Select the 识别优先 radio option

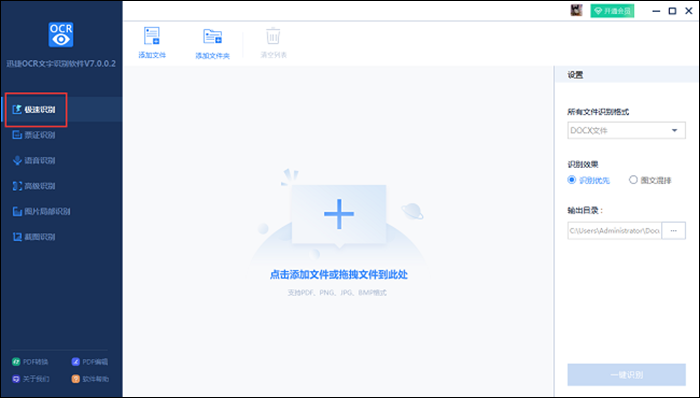click(x=588, y=180)
